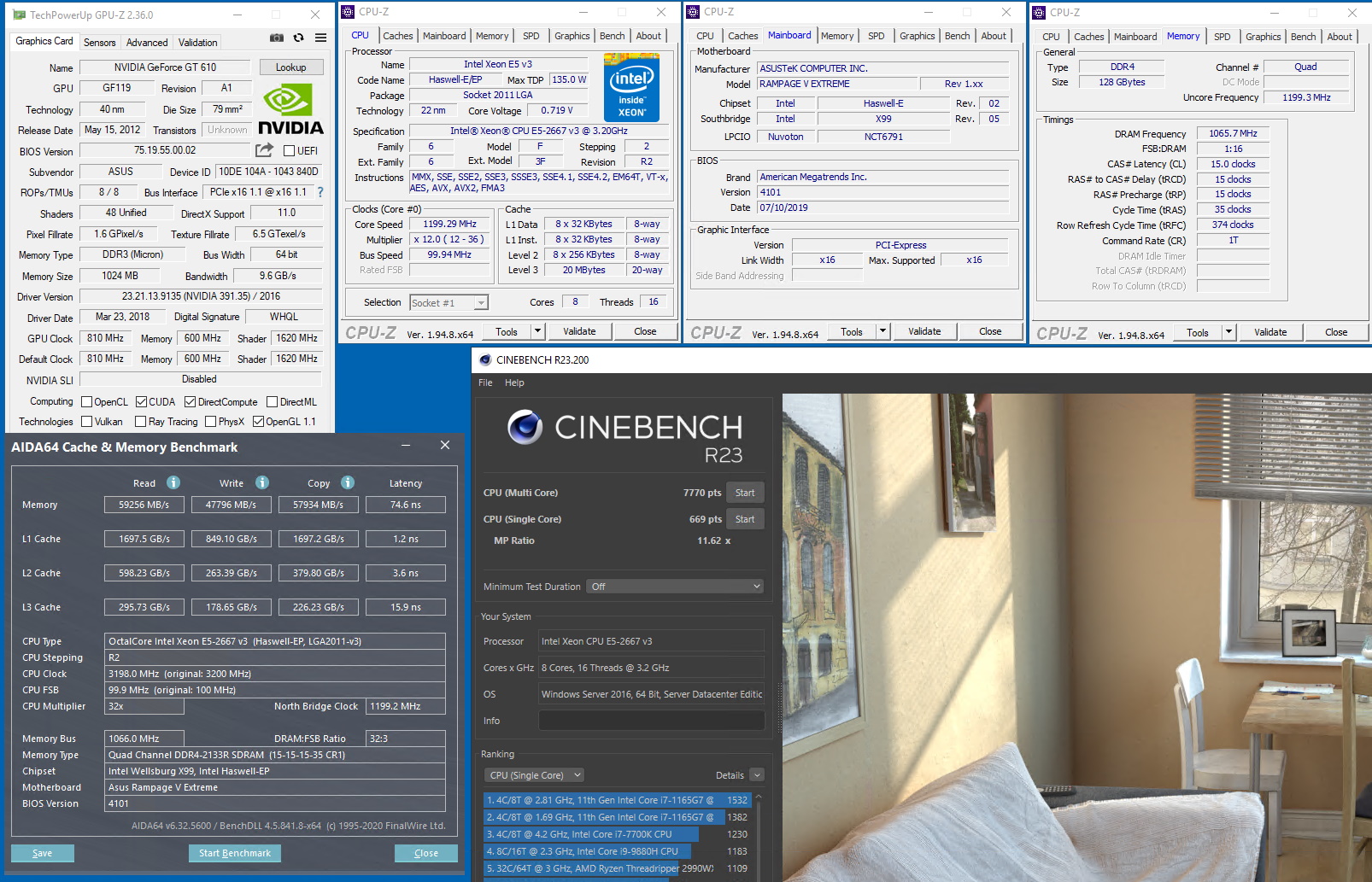The width and height of the screenshot is (1372, 882).
Task: Expand the ranking Details dropdown arrow
Action: [x=757, y=775]
